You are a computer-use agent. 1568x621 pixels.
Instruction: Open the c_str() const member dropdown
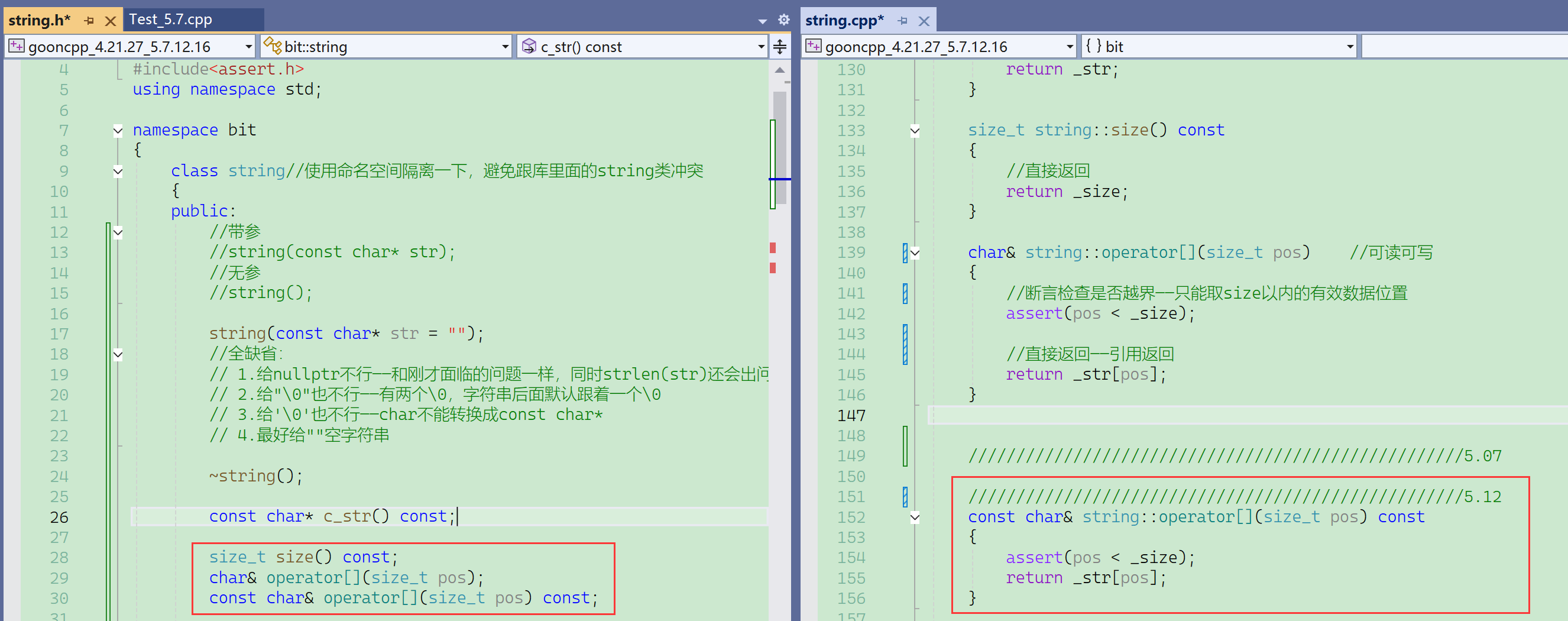pyautogui.click(x=761, y=46)
